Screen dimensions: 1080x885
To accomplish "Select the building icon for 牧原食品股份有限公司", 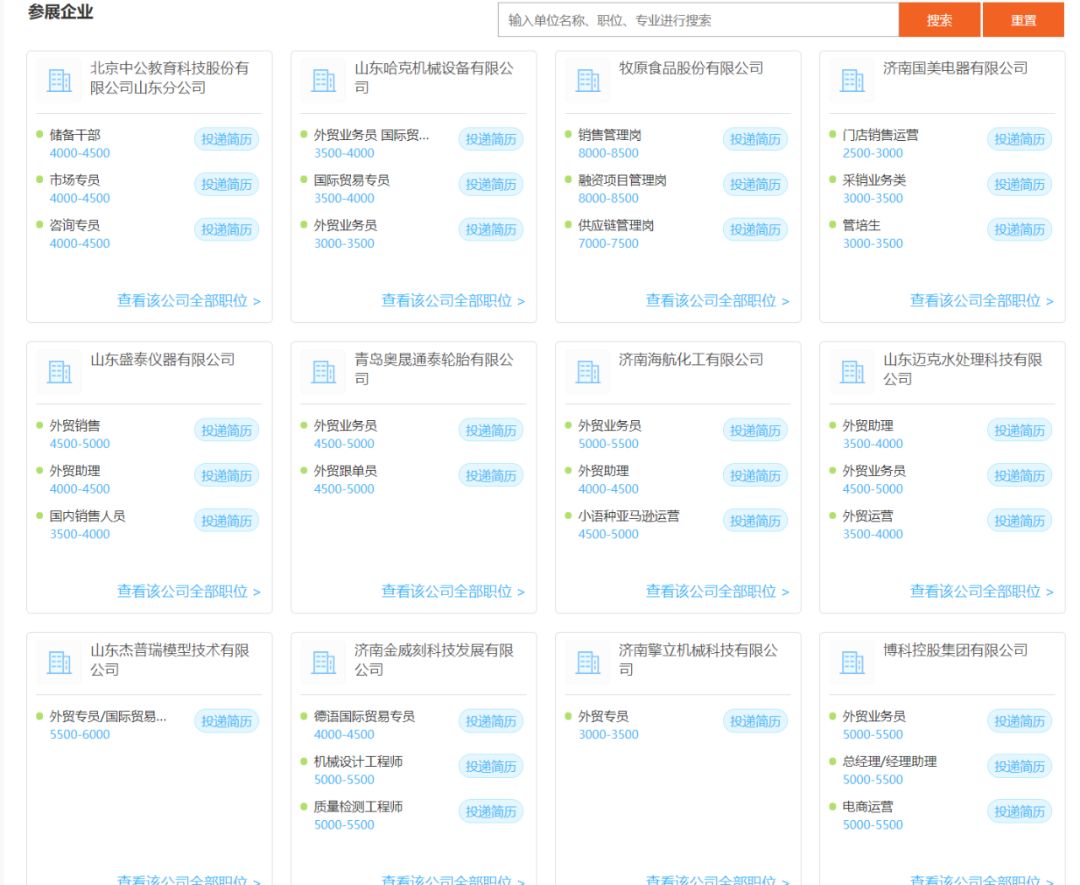I will [x=586, y=79].
